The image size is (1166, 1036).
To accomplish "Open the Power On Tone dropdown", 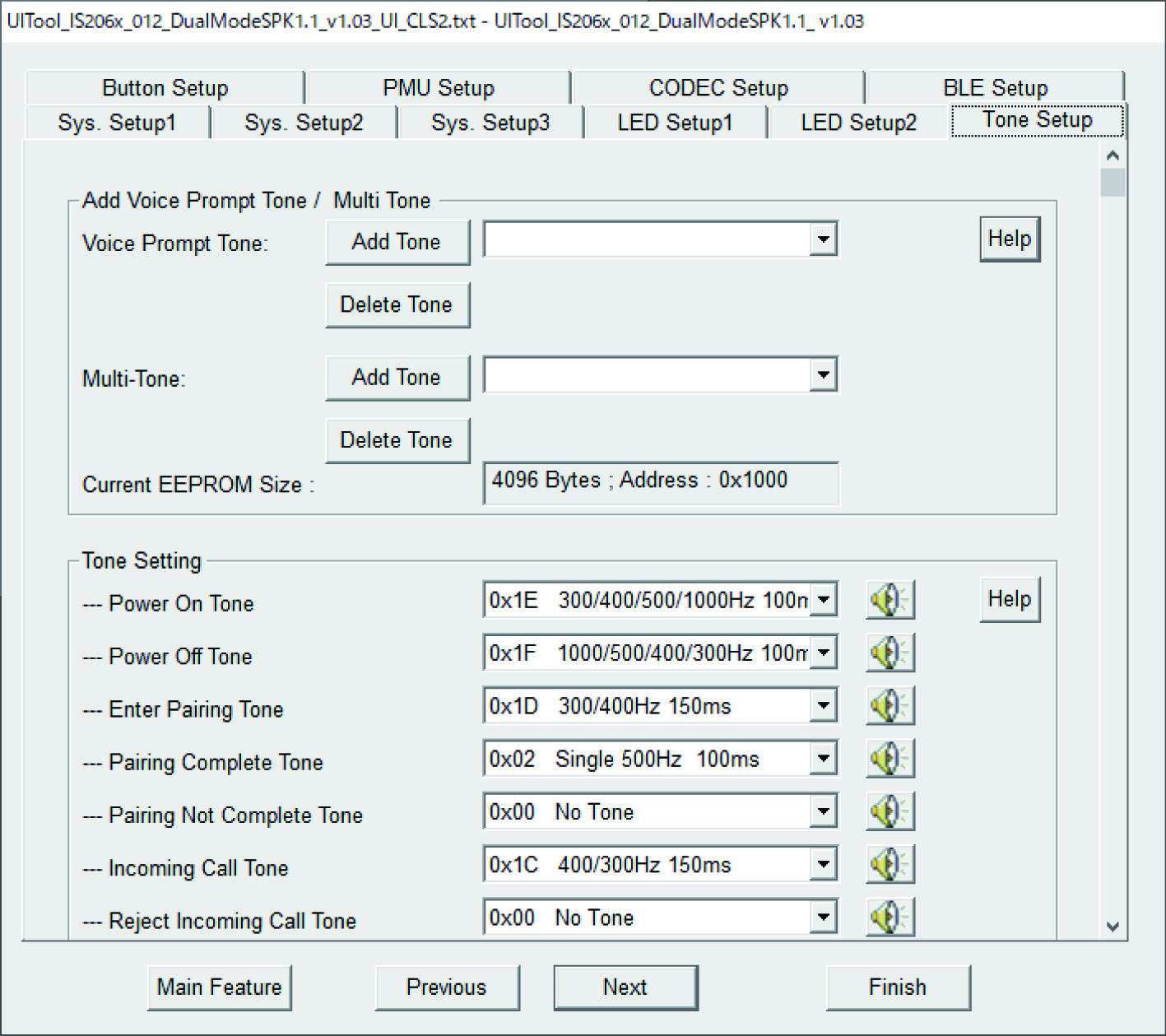I will pos(823,600).
